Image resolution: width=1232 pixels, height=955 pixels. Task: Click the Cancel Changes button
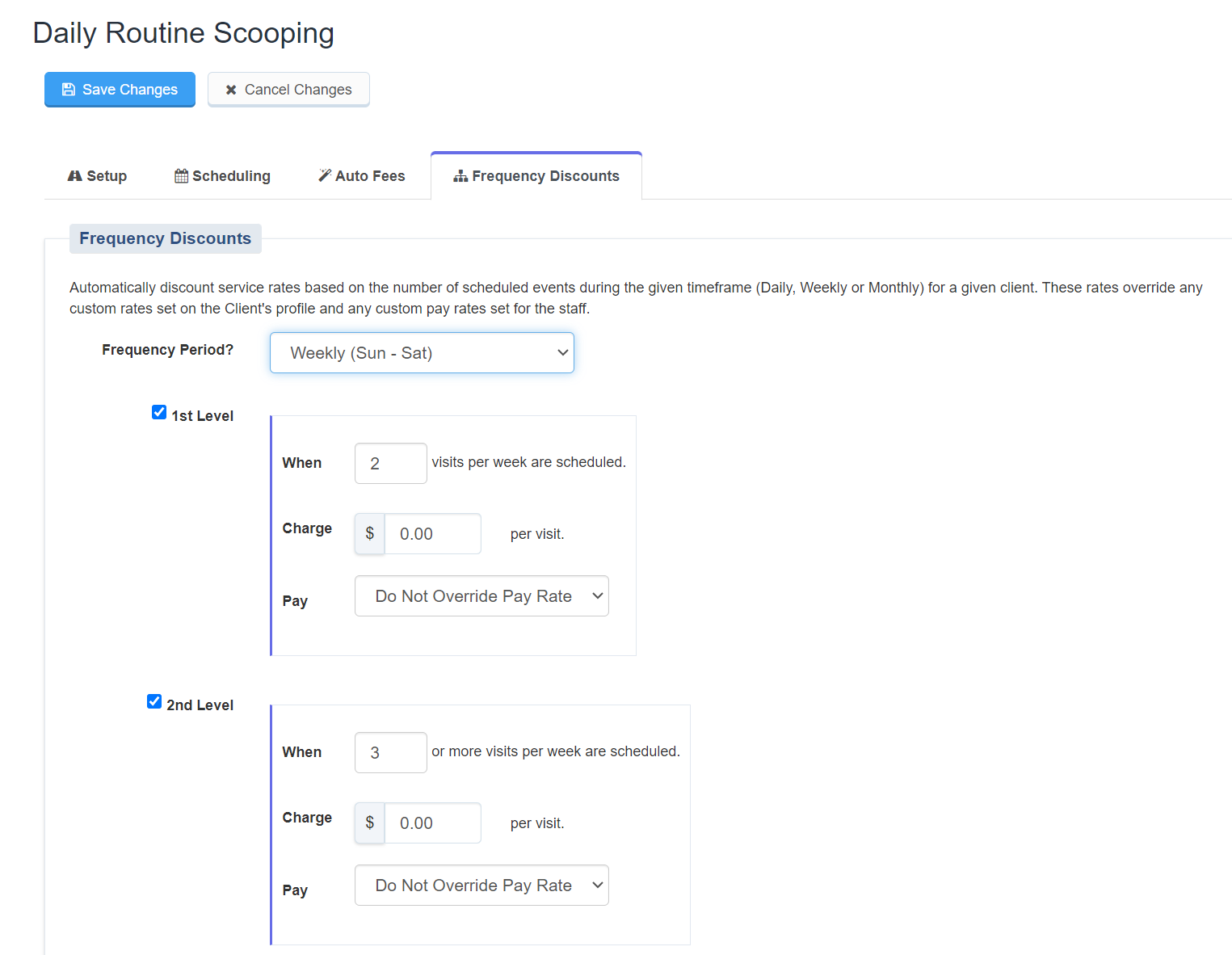pos(288,89)
